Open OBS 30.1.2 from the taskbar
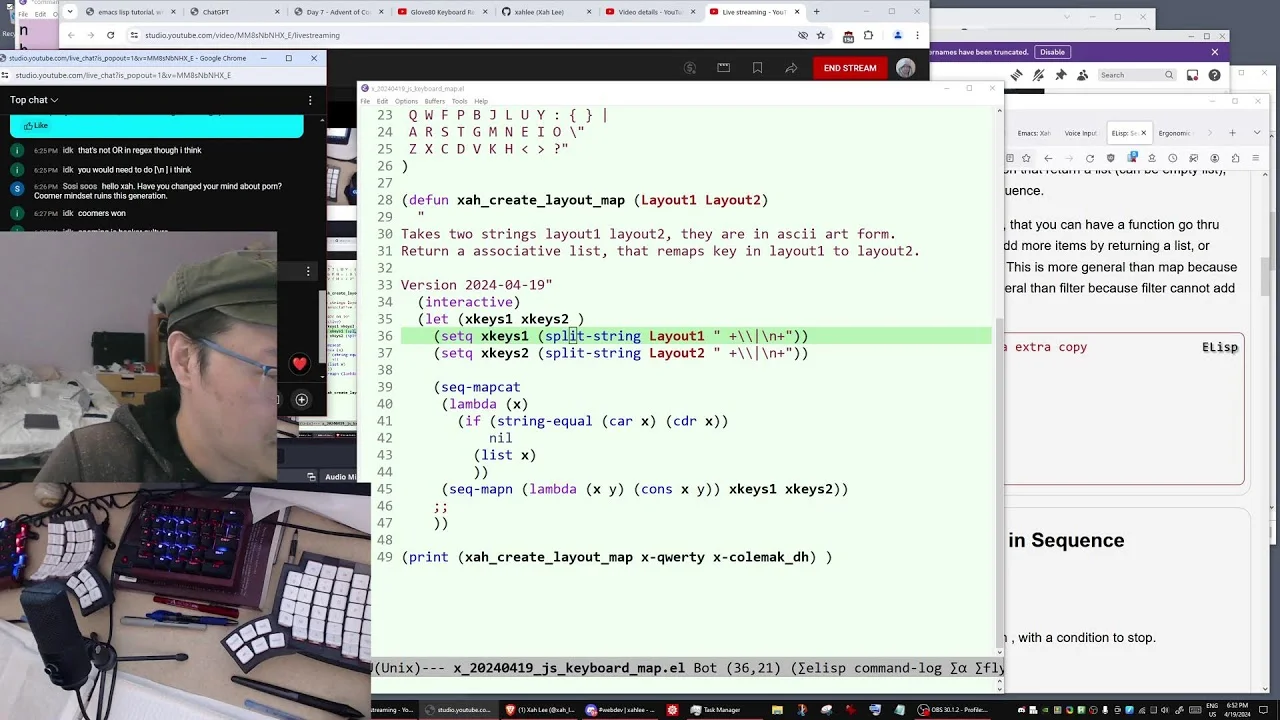This screenshot has height=720, width=1280. pos(953,710)
